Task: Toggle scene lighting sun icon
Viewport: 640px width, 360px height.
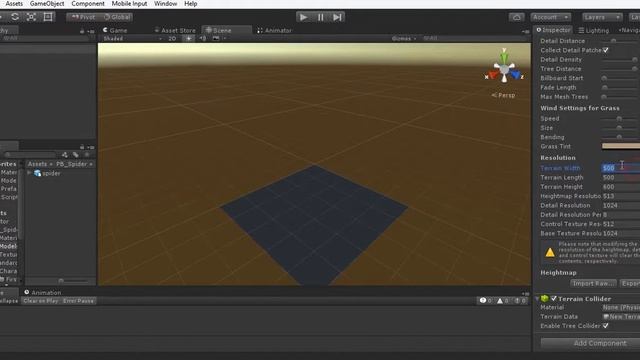Action: pos(189,38)
